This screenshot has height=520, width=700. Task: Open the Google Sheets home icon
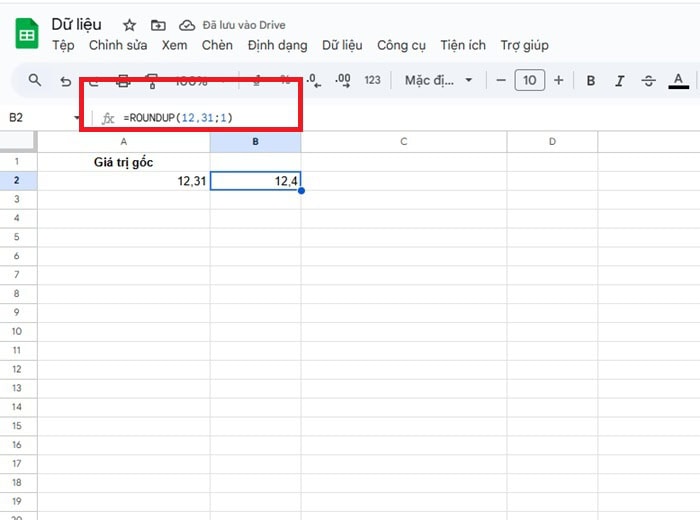(27, 33)
